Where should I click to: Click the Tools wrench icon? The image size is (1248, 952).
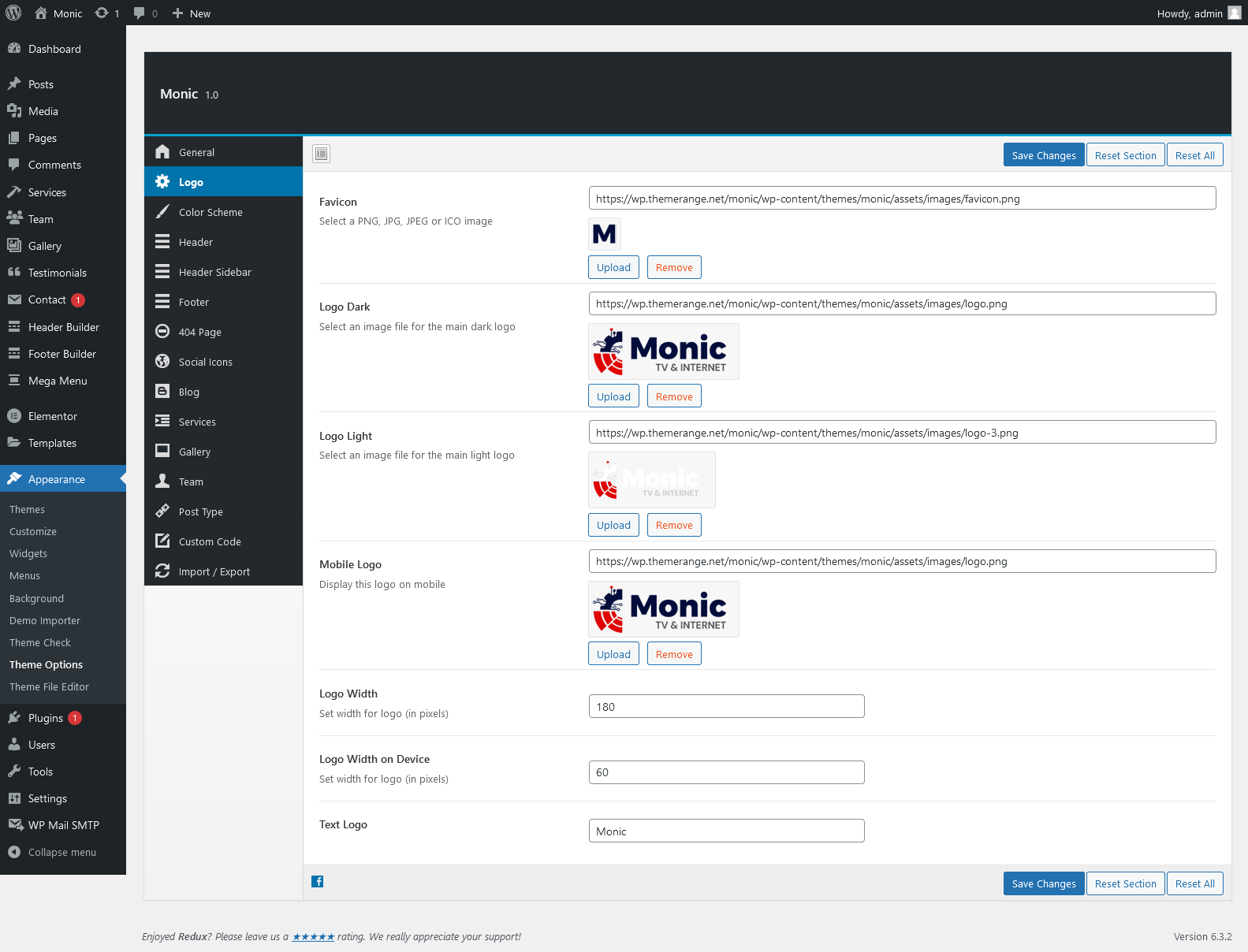coord(14,771)
